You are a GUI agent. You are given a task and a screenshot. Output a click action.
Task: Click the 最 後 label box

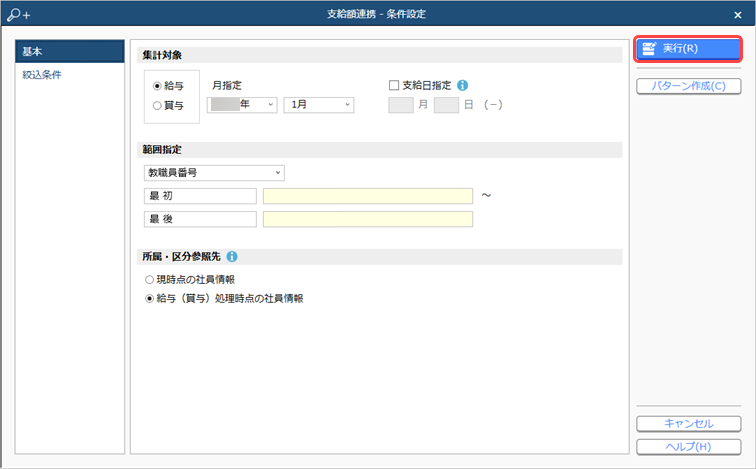200,219
